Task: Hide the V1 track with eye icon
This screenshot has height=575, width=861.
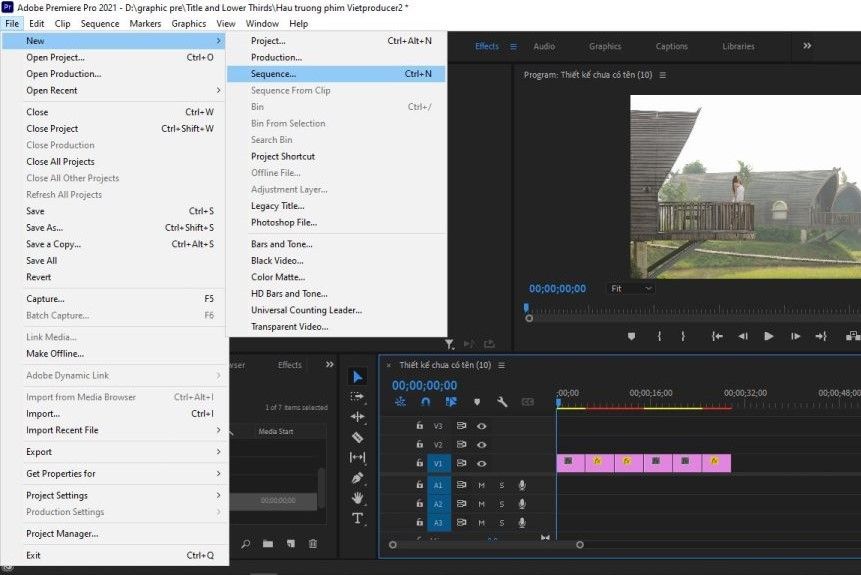Action: pos(482,464)
